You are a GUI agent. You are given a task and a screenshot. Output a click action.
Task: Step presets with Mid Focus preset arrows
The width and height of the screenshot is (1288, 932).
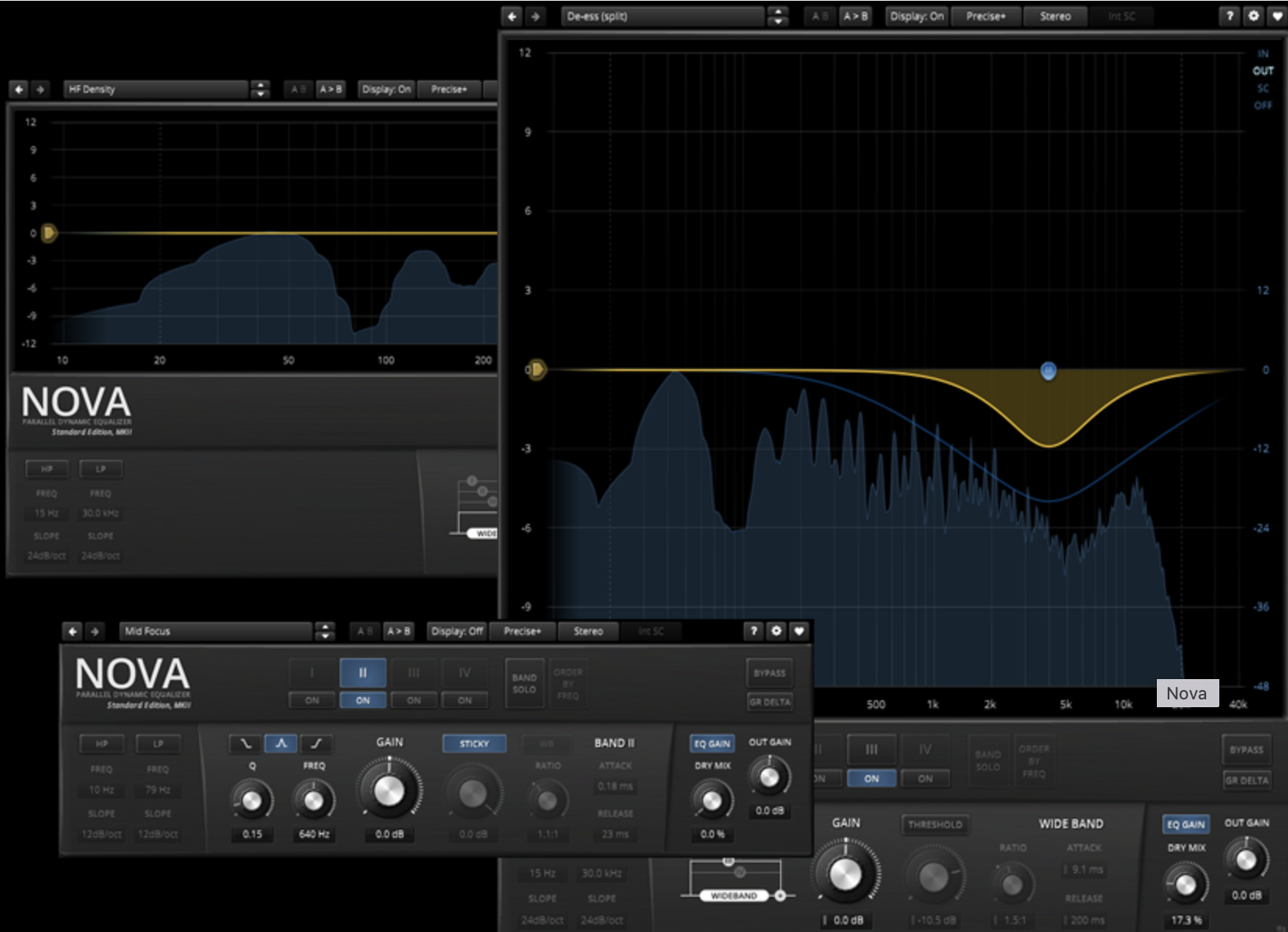(x=325, y=631)
